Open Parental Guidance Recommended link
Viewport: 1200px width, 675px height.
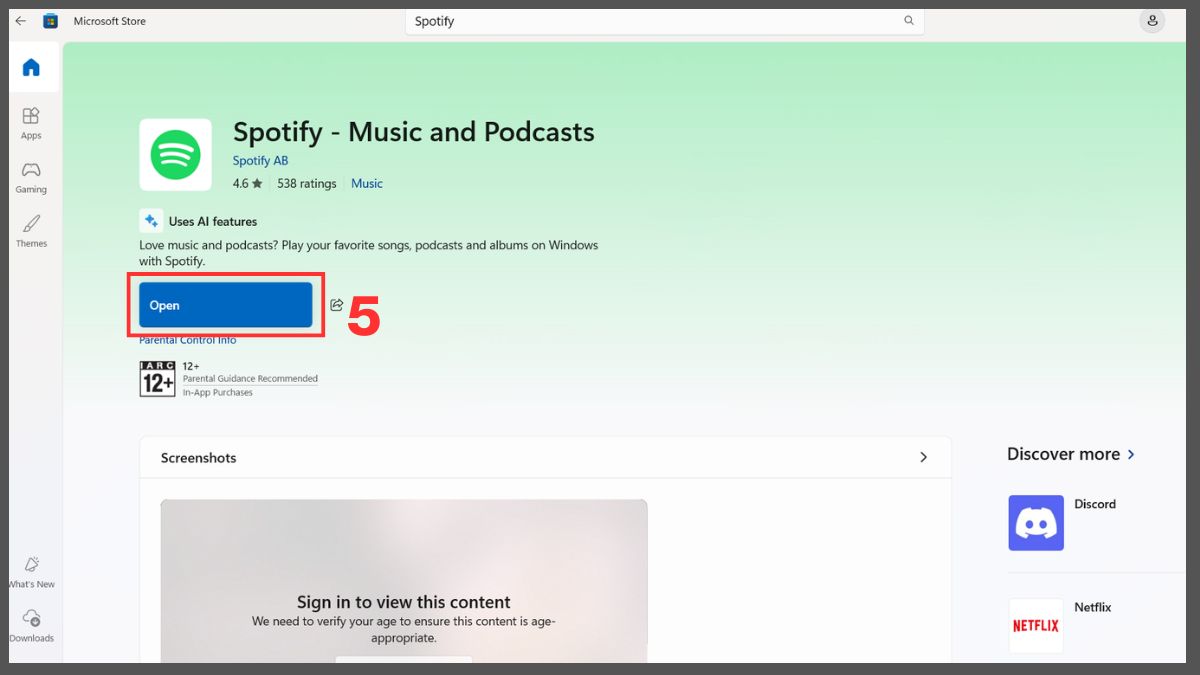250,379
